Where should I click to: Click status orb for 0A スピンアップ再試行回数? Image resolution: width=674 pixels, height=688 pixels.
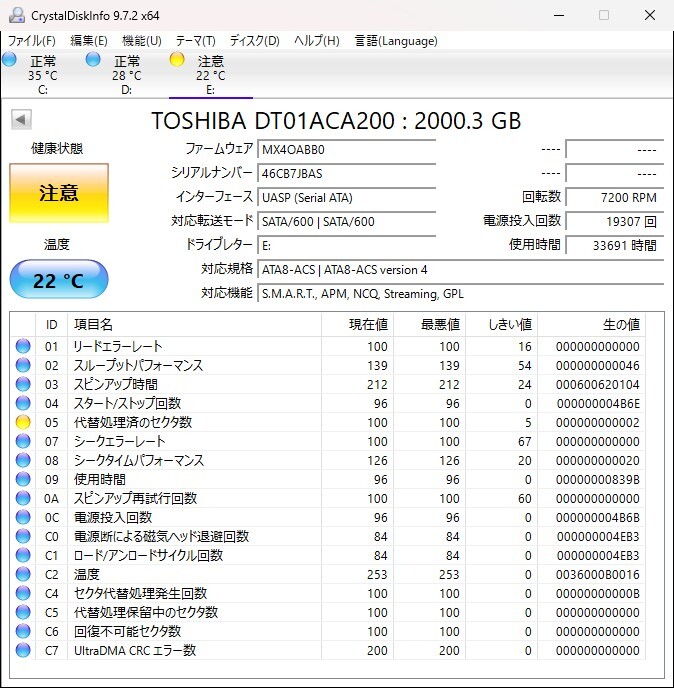(23, 498)
